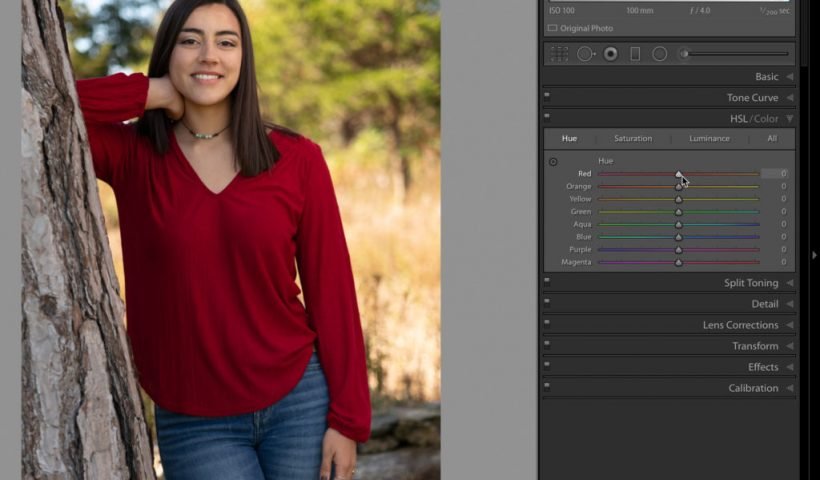Screen dimensions: 820x480
Task: Switch to the Luminance tab
Action: click(x=709, y=139)
